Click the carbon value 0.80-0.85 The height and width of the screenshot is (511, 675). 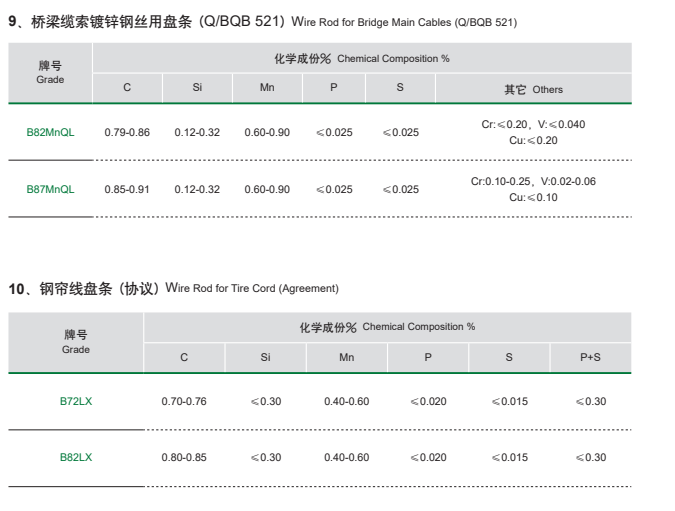tap(184, 457)
